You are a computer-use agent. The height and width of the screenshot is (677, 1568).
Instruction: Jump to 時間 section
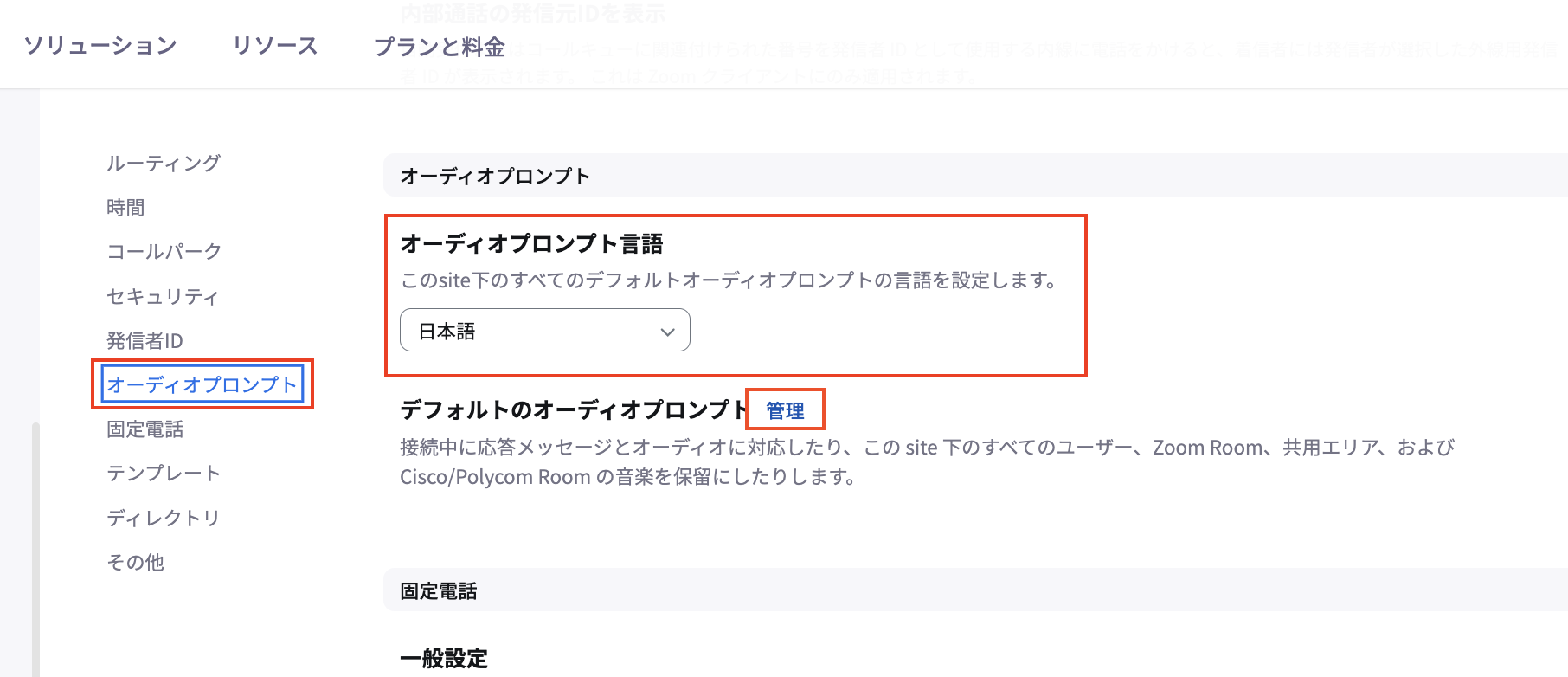point(125,208)
